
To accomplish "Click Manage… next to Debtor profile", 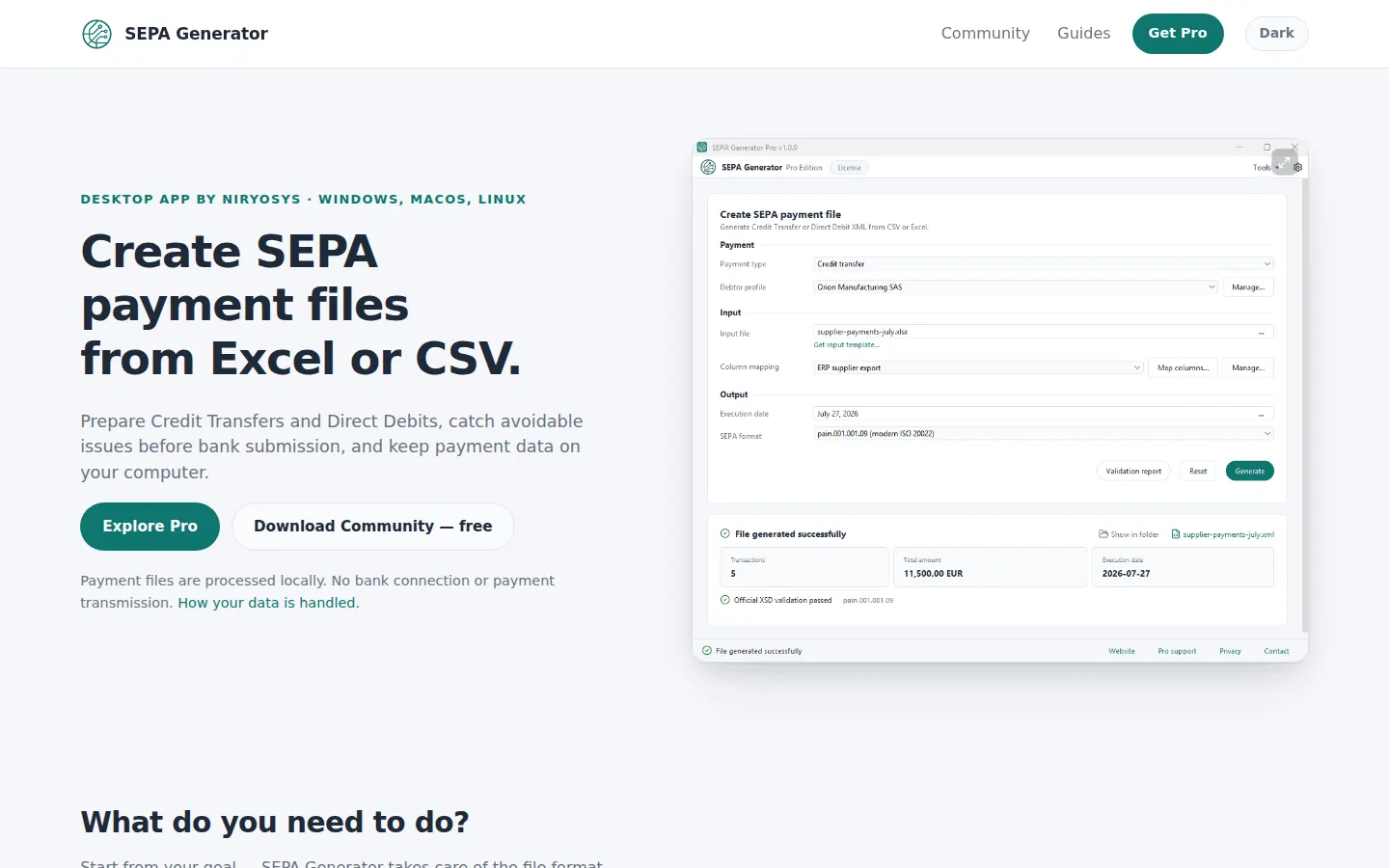I will click(x=1248, y=286).
